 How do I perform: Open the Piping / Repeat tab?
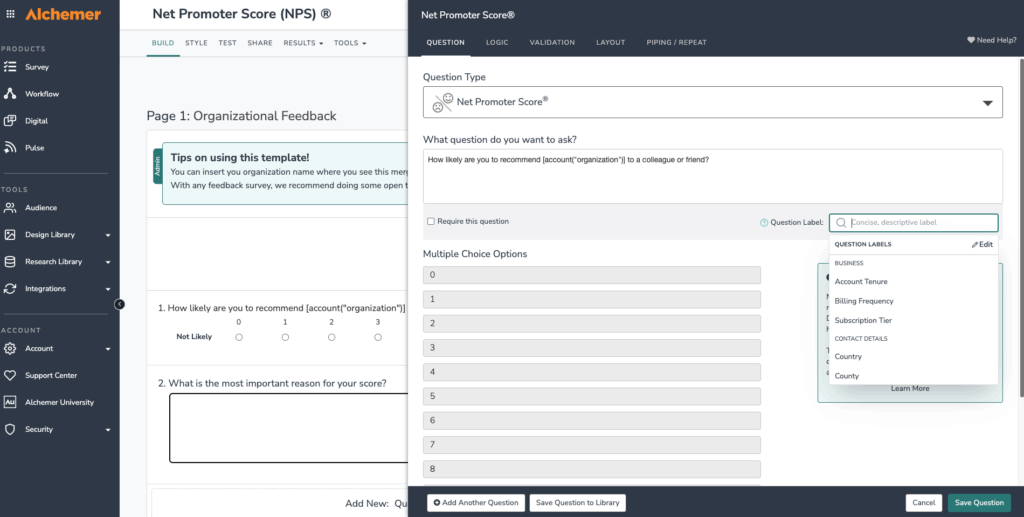click(x=677, y=42)
